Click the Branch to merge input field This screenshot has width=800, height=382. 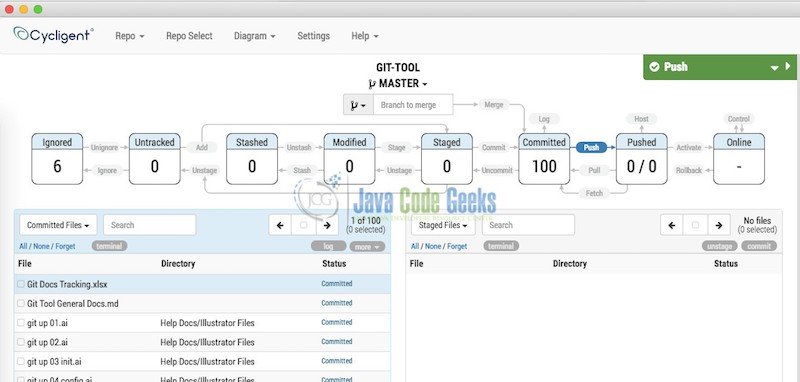tap(413, 105)
